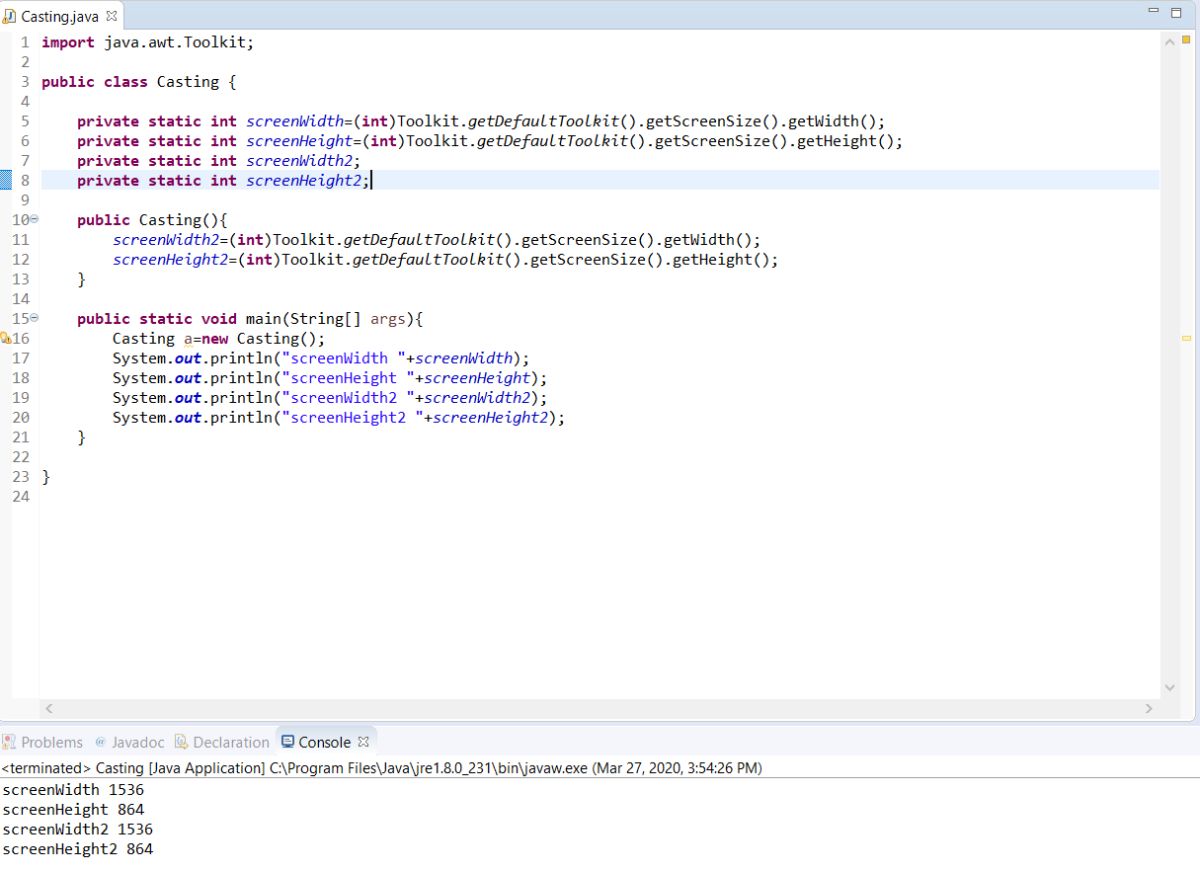
Task: Click 'private static int screenWidth2;' line
Action: pyautogui.click(x=218, y=161)
